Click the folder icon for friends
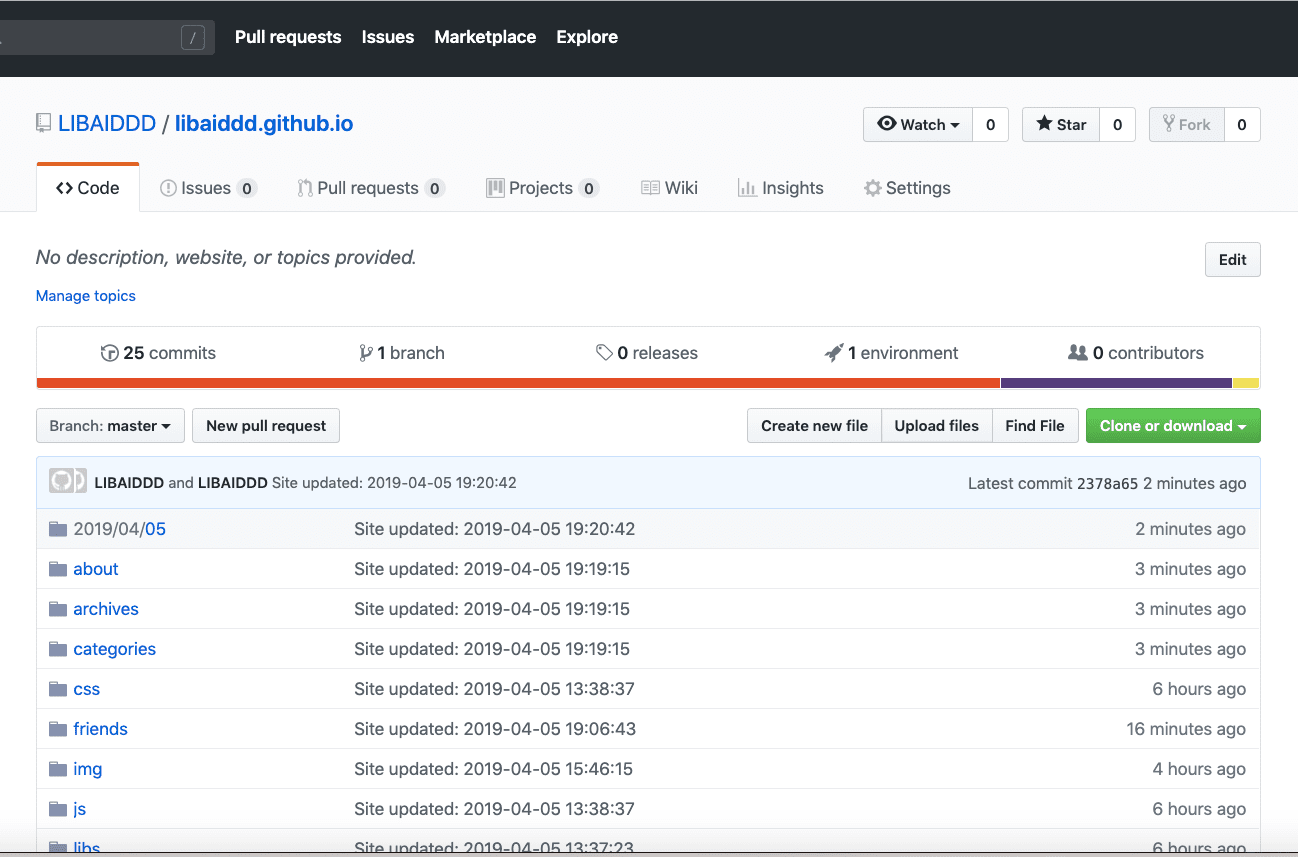This screenshot has width=1298, height=857. [58, 729]
